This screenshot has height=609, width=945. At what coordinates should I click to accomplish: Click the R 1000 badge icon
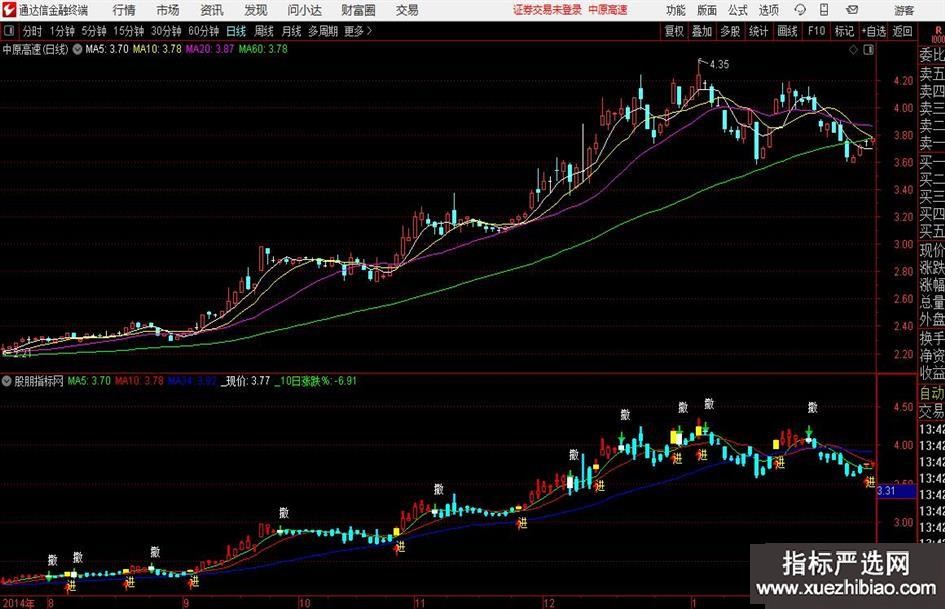(x=937, y=35)
